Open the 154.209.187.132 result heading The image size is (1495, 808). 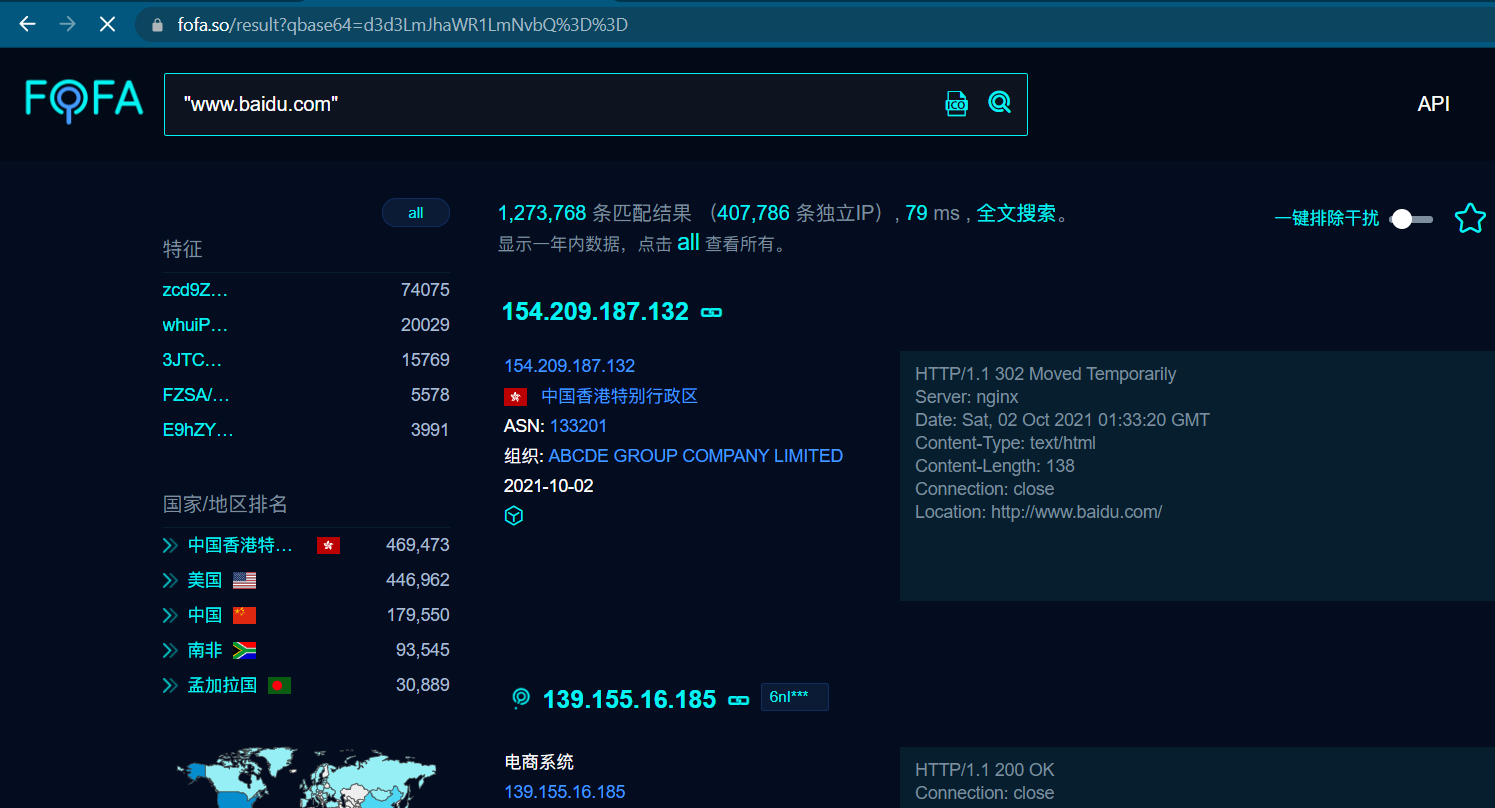click(x=595, y=312)
